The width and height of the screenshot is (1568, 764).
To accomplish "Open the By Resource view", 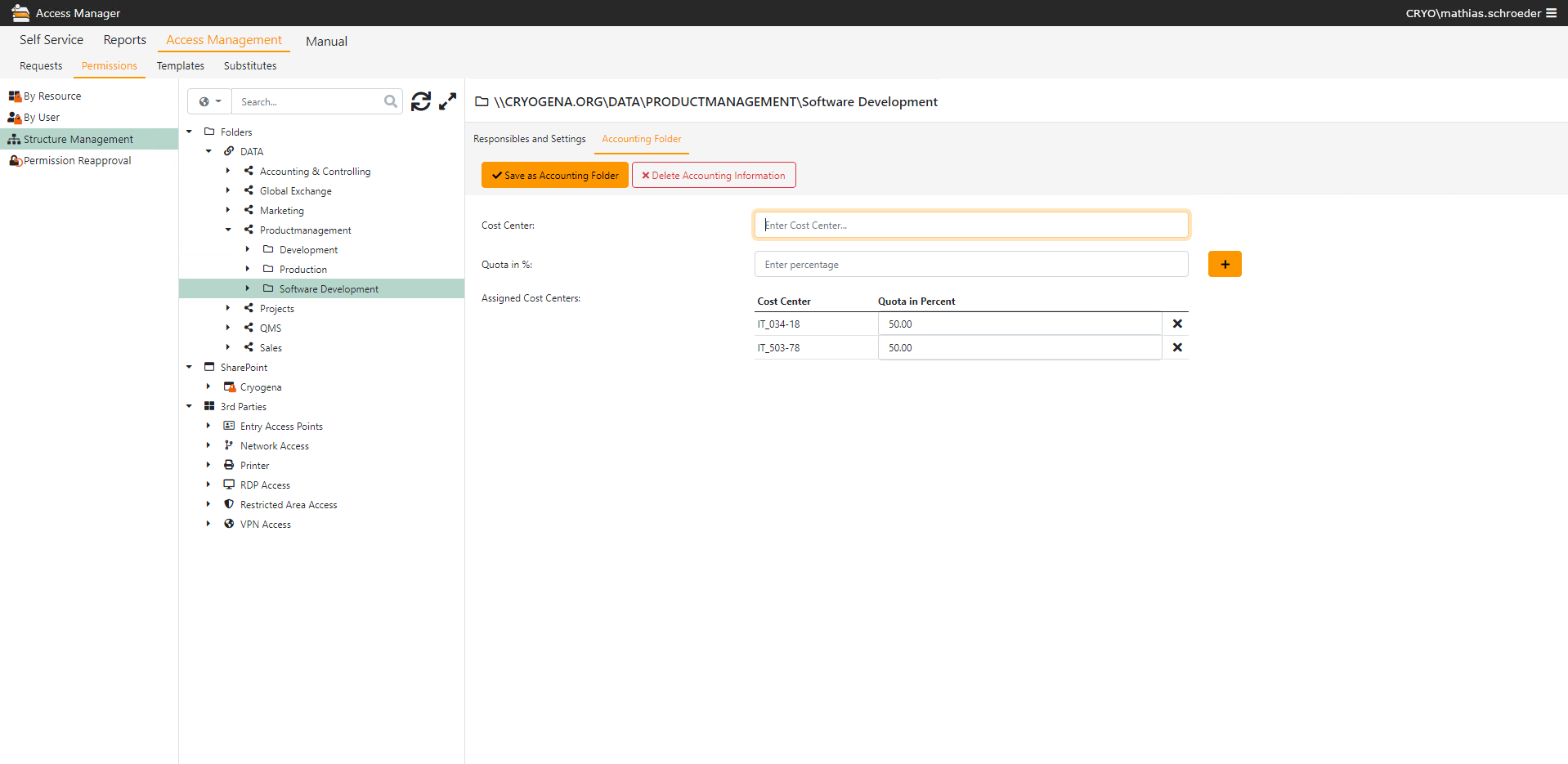I will click(51, 96).
